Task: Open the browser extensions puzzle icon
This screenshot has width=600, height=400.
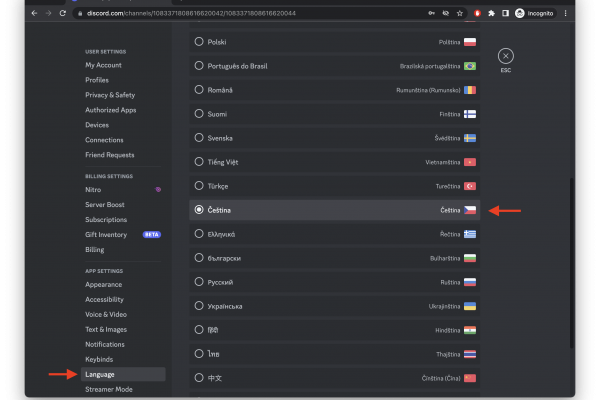Action: click(491, 13)
